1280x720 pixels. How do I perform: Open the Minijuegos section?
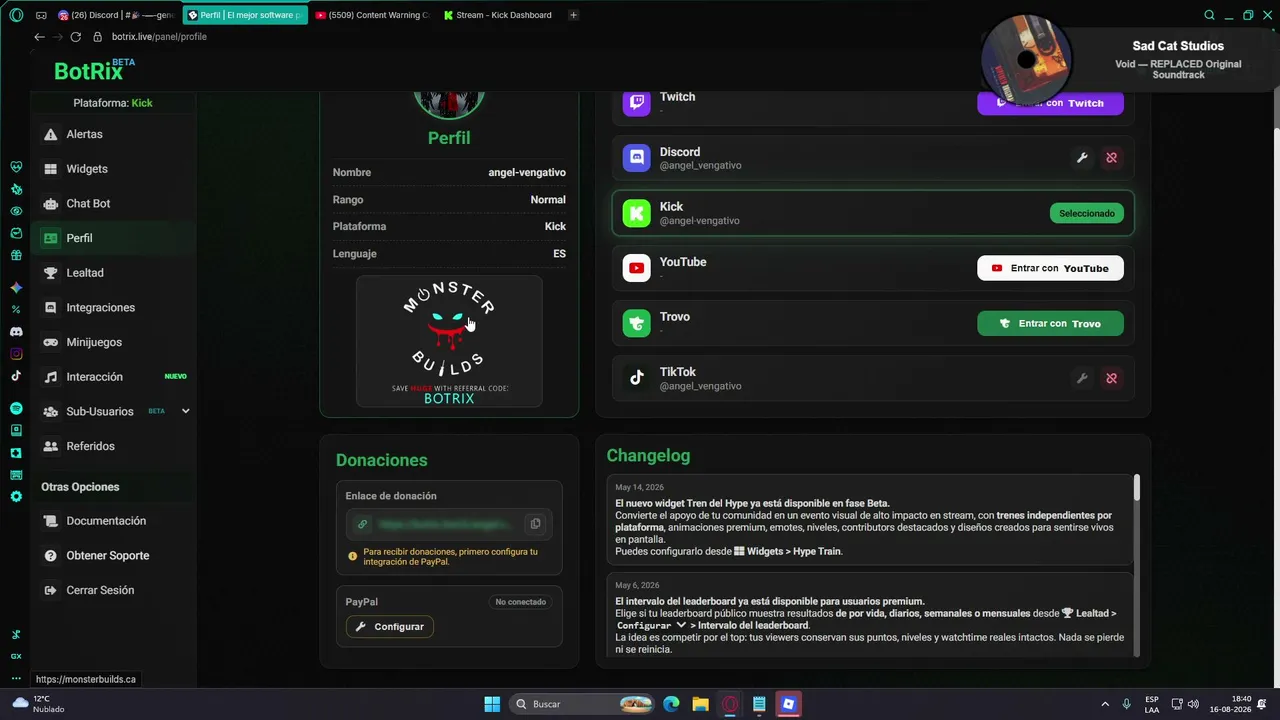click(94, 342)
